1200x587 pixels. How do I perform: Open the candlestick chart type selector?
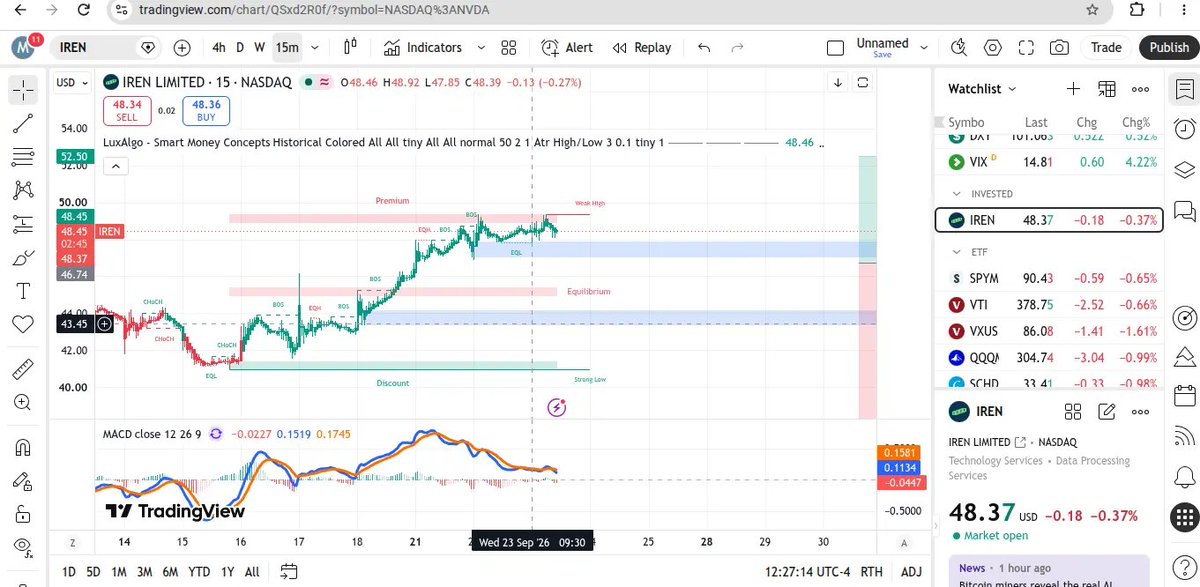[x=351, y=47]
